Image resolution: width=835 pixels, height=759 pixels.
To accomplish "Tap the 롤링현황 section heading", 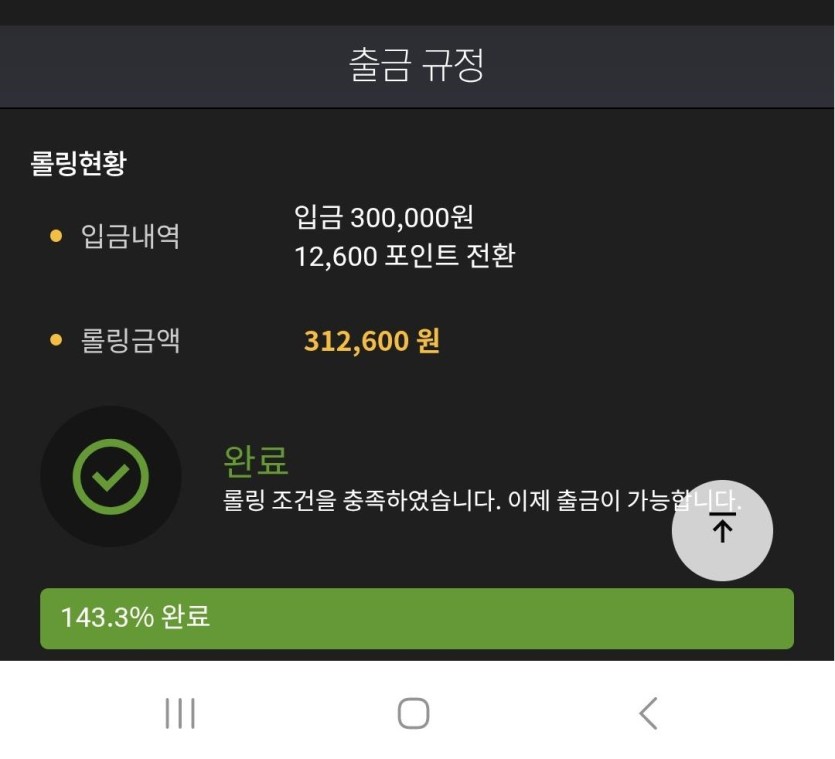I will coord(79,165).
